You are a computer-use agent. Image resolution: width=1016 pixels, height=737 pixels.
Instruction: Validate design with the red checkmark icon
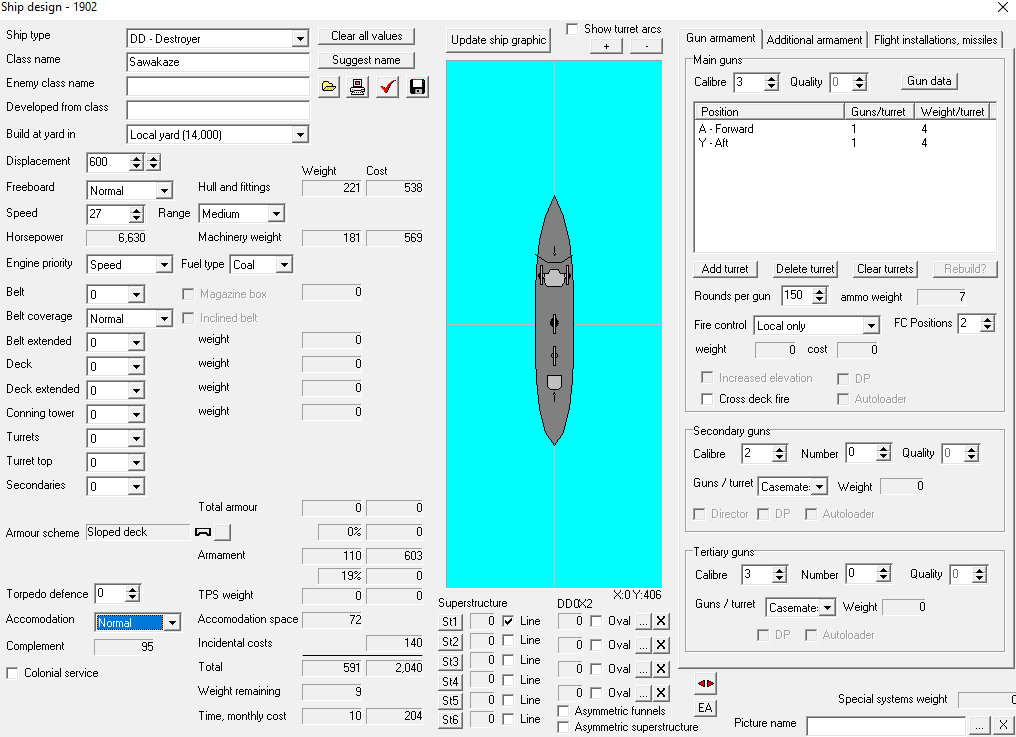pos(387,87)
